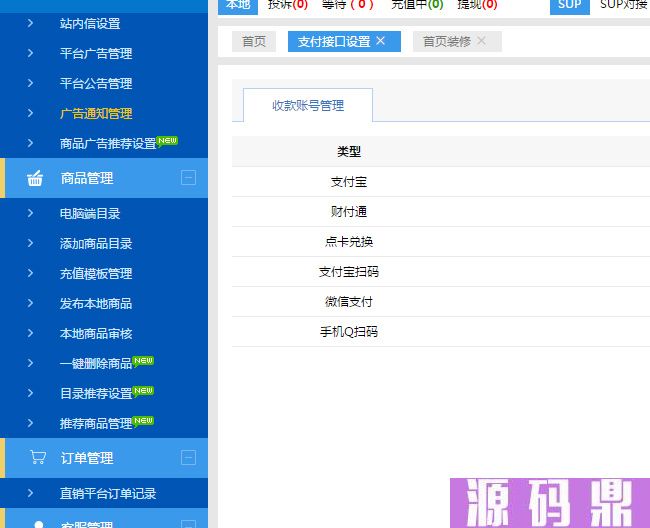Click chevron arrow beside 电脑端目录
Viewport: 650px width, 528px height.
pyautogui.click(x=30, y=213)
